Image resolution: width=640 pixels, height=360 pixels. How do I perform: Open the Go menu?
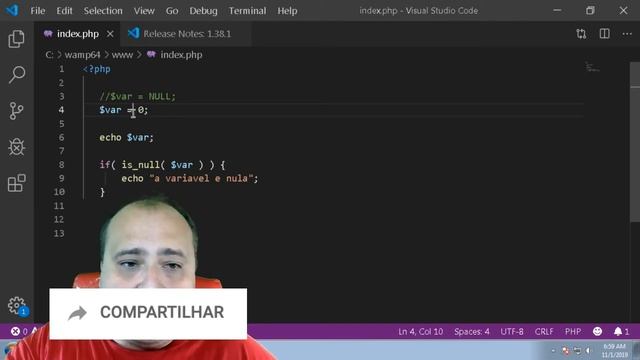172,11
